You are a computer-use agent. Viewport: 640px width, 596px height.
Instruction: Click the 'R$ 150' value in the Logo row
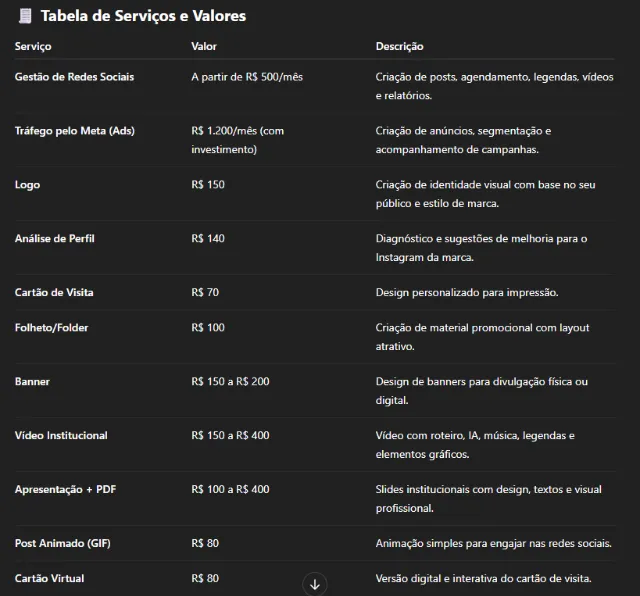click(208, 185)
